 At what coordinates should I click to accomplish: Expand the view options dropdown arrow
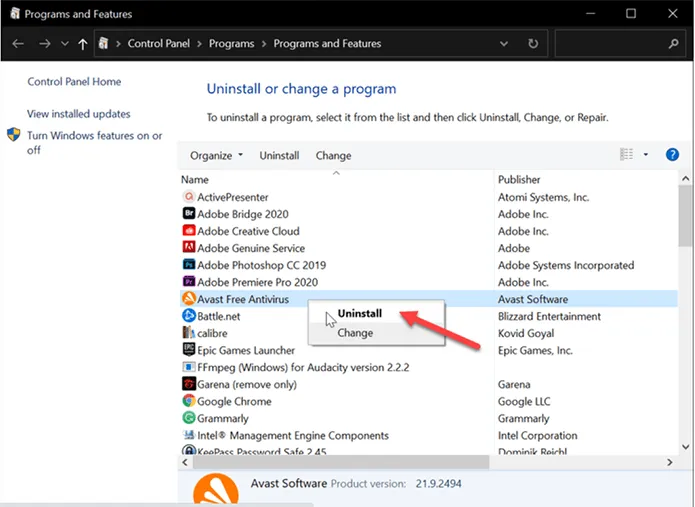[x=645, y=155]
